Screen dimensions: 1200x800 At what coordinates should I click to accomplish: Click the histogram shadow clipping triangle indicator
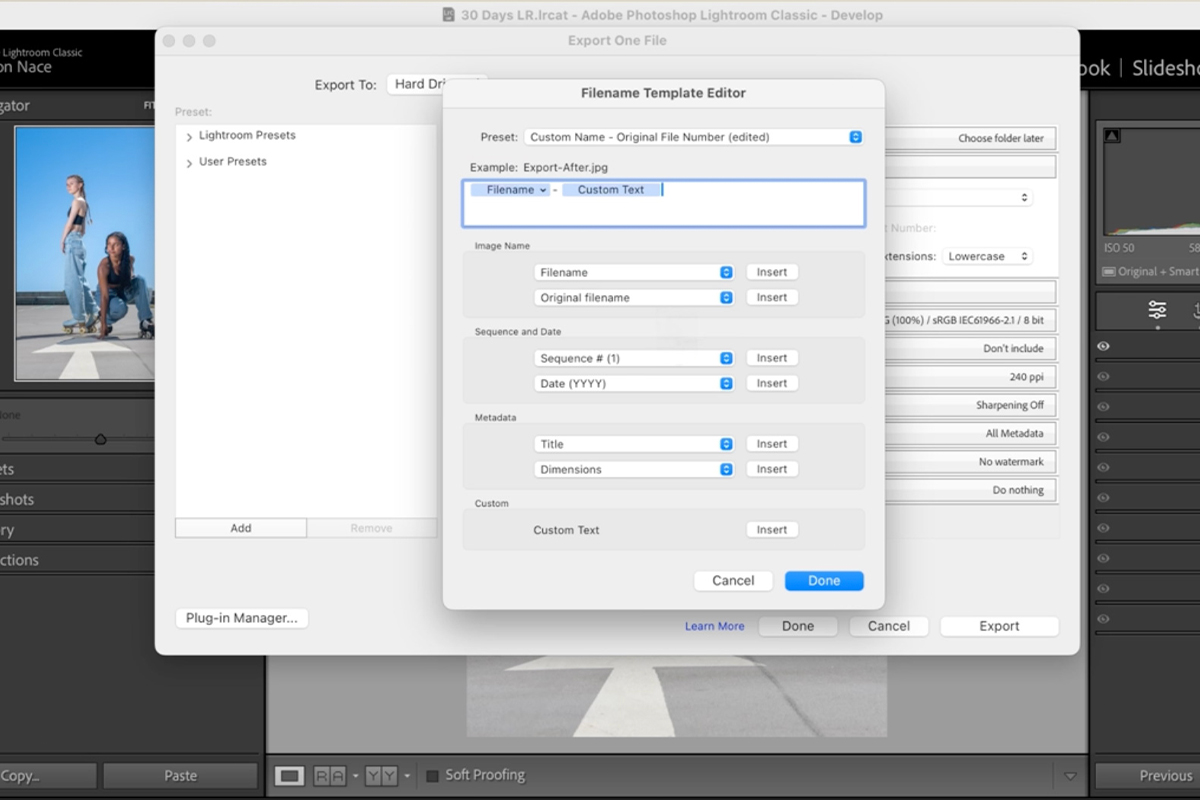pyautogui.click(x=1112, y=136)
